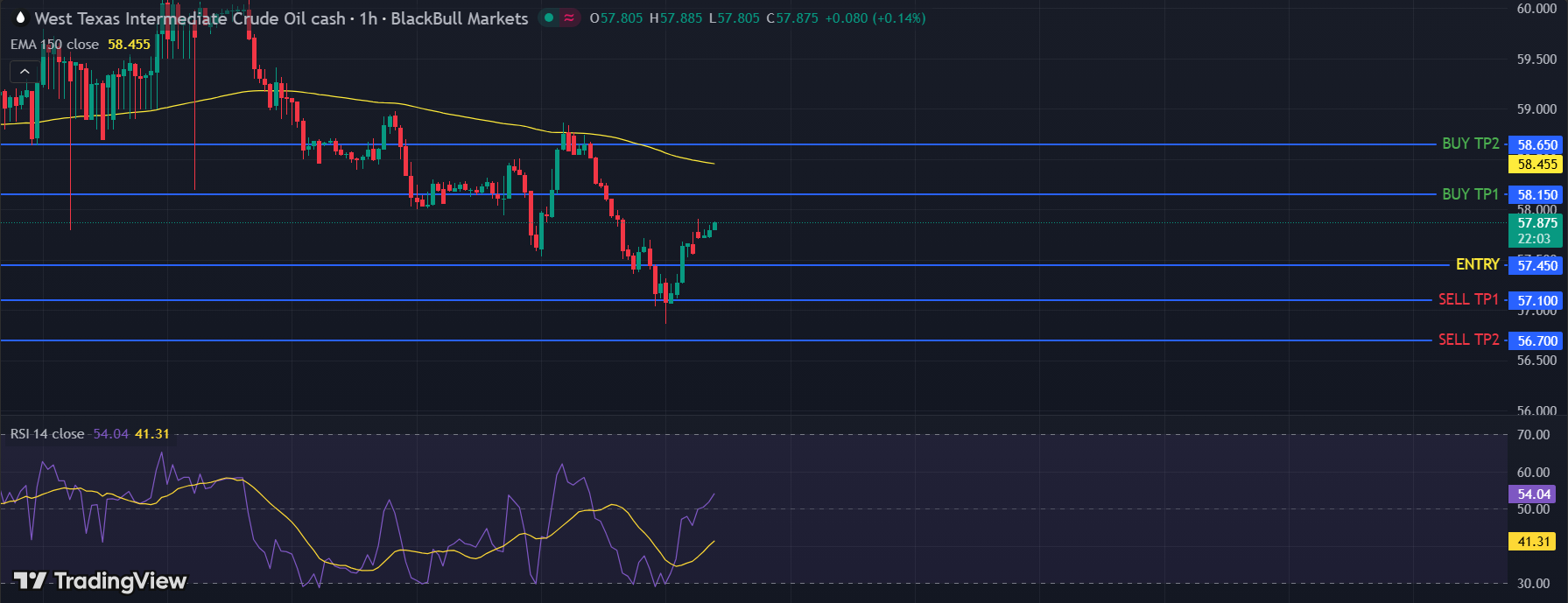
Task: Click the oil drop symbol icon
Action: coord(20,18)
